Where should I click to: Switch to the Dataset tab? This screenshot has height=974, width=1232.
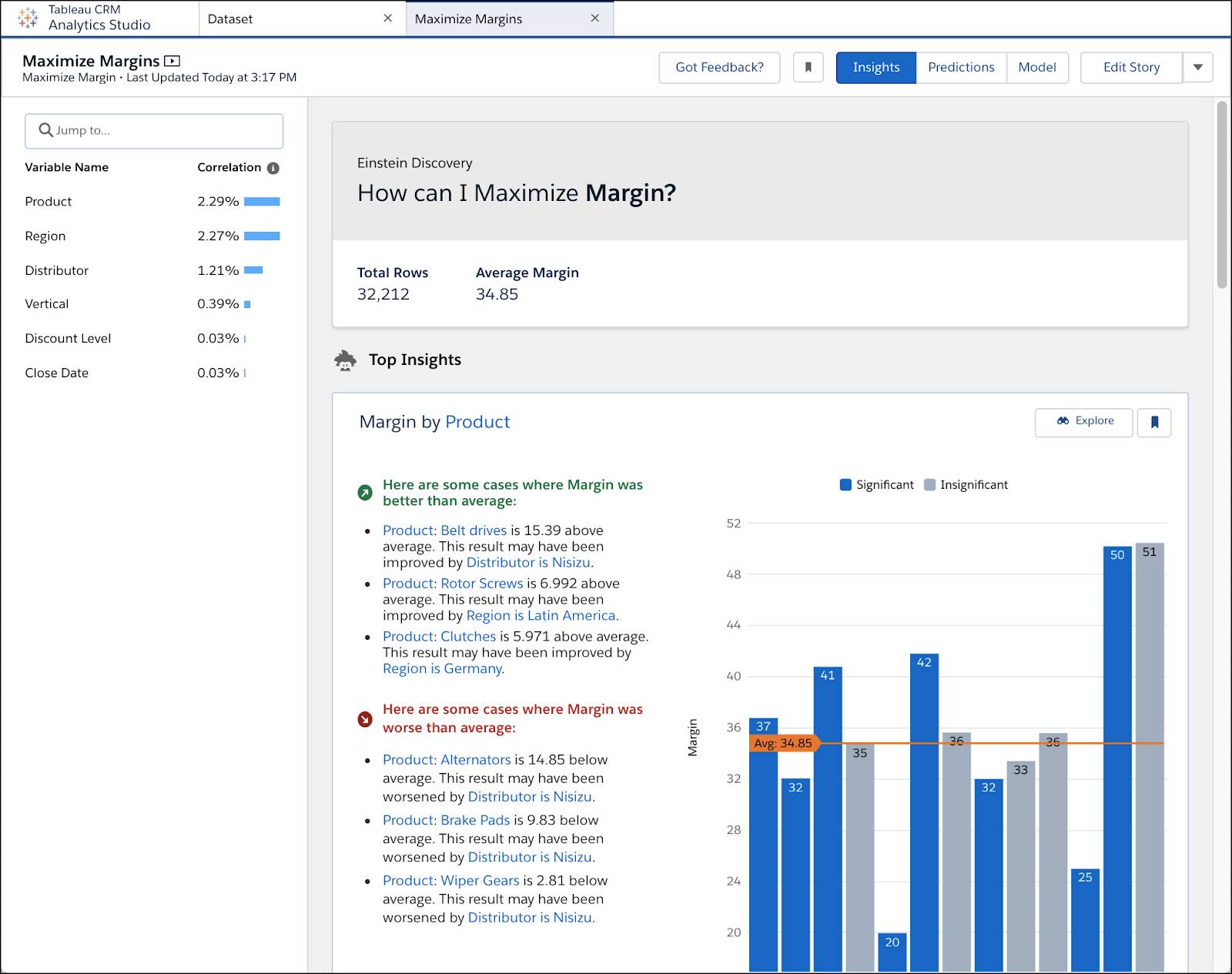click(x=302, y=18)
